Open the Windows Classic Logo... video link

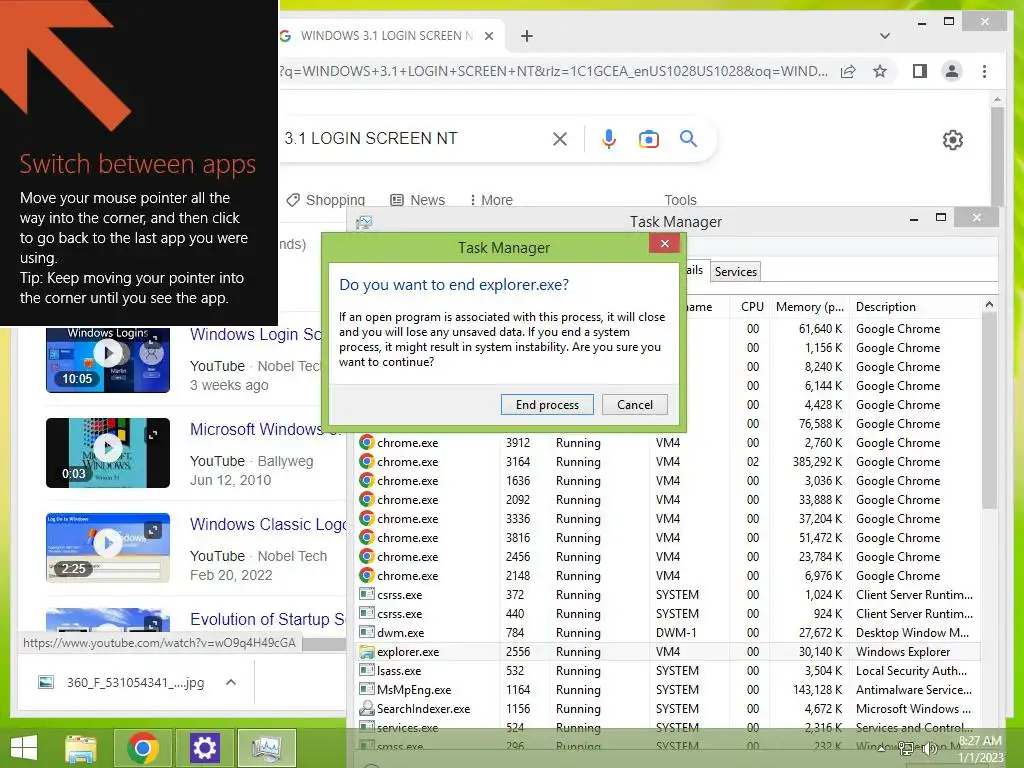click(x=268, y=524)
